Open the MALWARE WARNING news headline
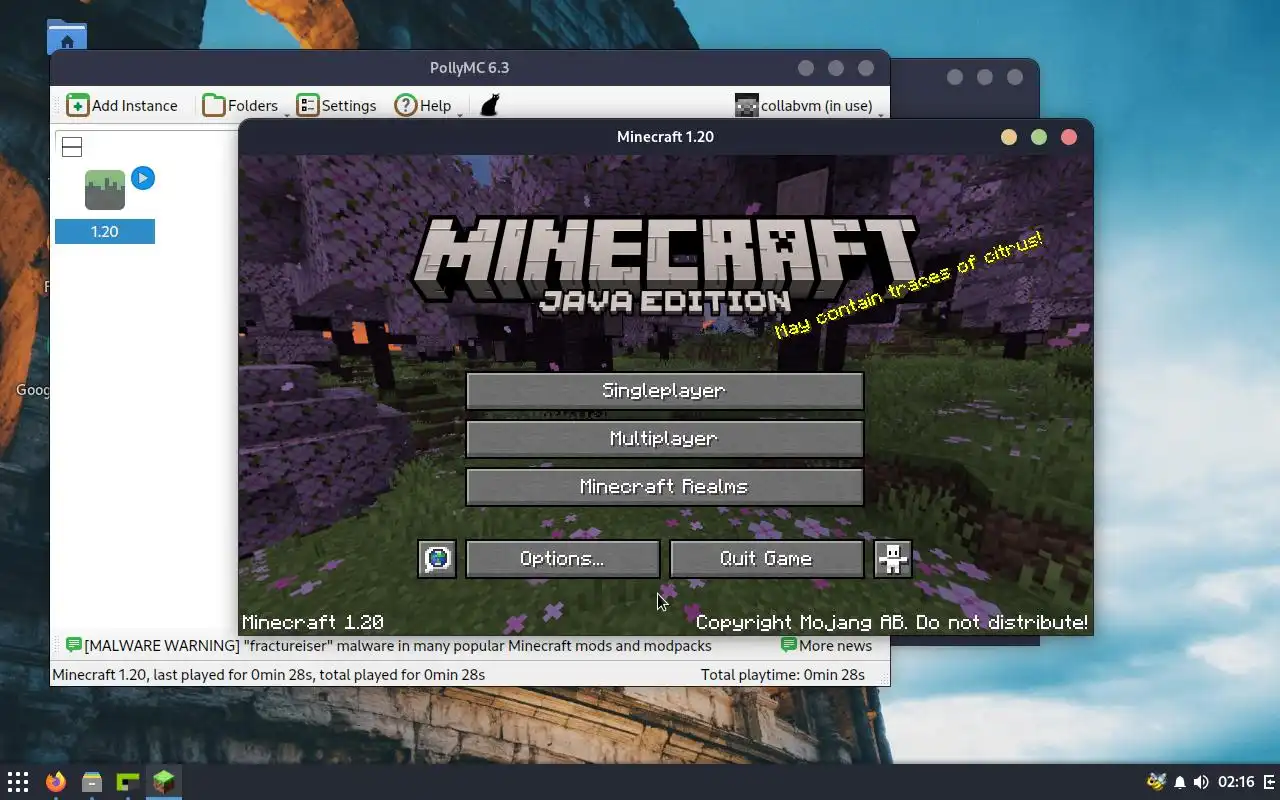Image resolution: width=1280 pixels, height=800 pixels. click(x=389, y=646)
